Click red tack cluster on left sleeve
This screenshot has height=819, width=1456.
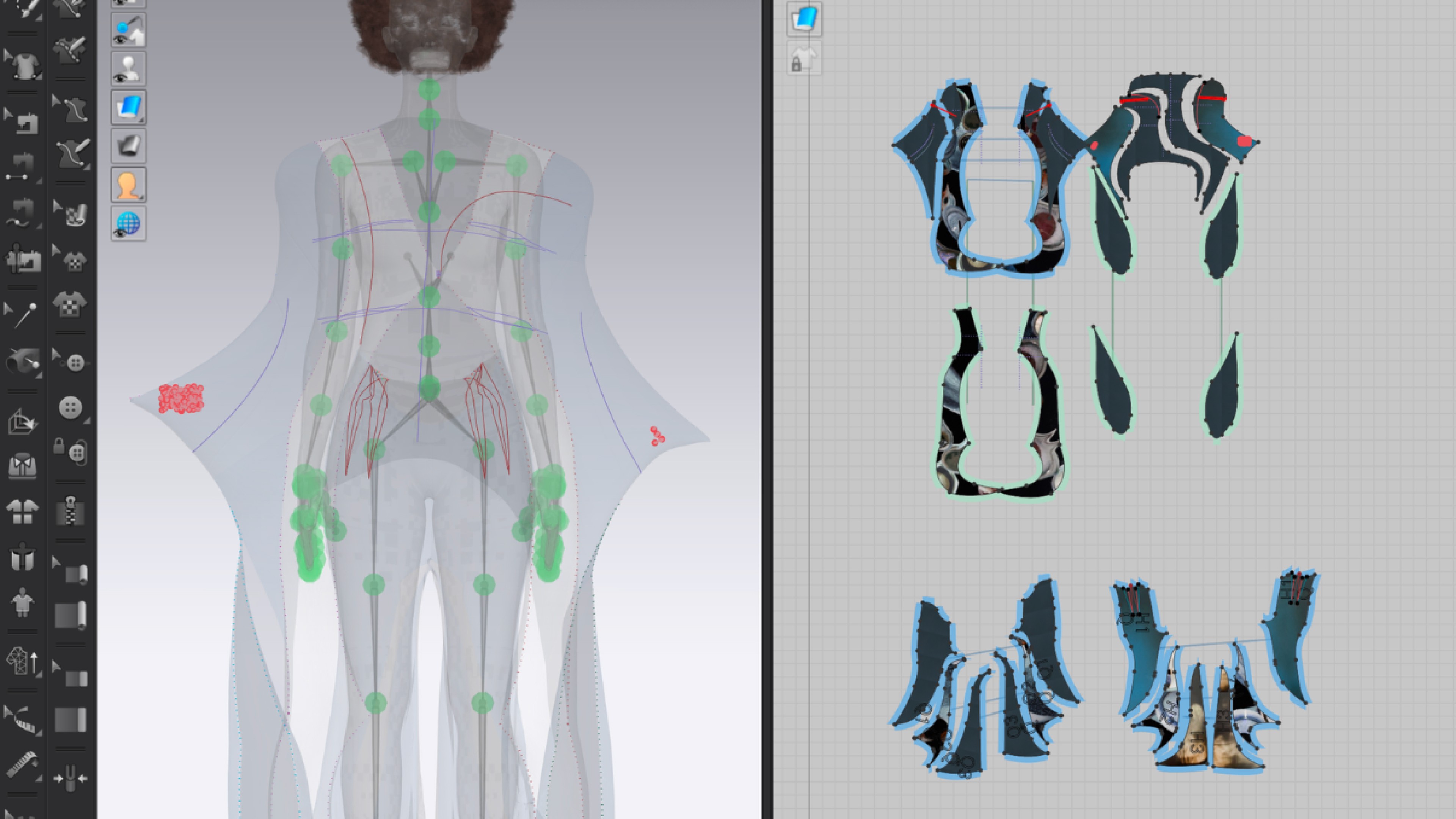181,399
